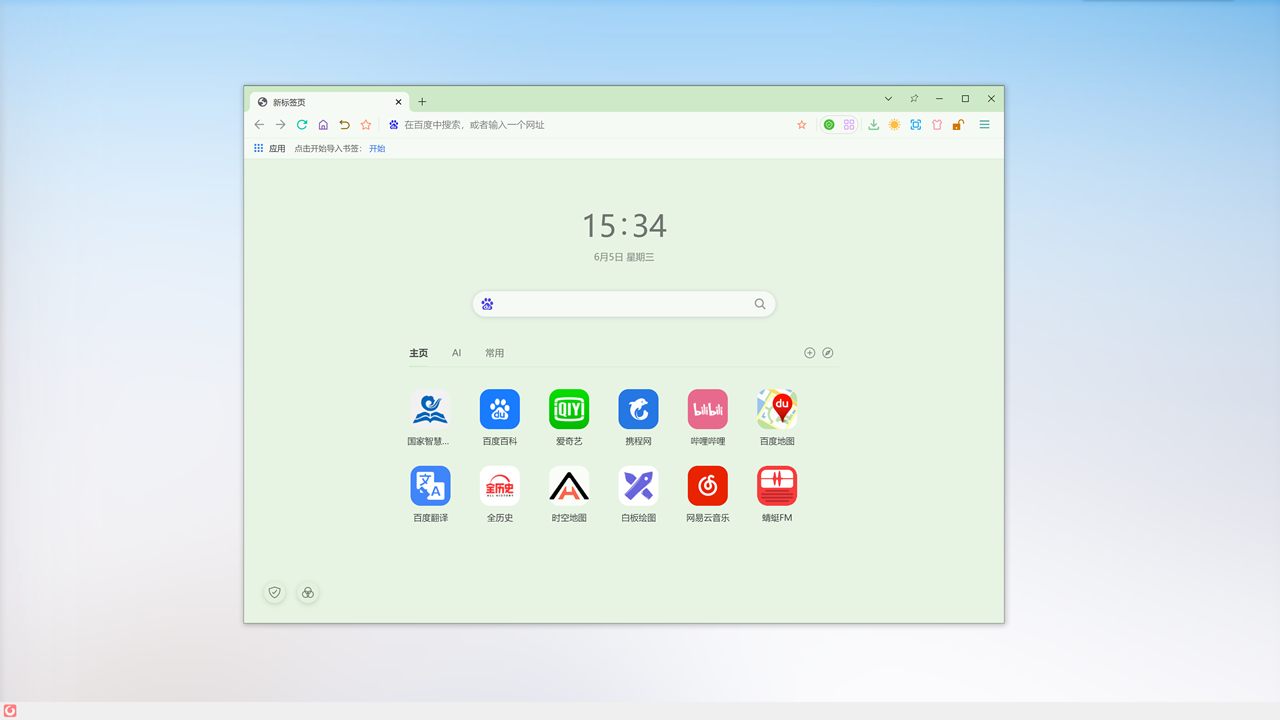Open the hamburger menu at top right
Viewport: 1280px width, 720px height.
coord(984,124)
